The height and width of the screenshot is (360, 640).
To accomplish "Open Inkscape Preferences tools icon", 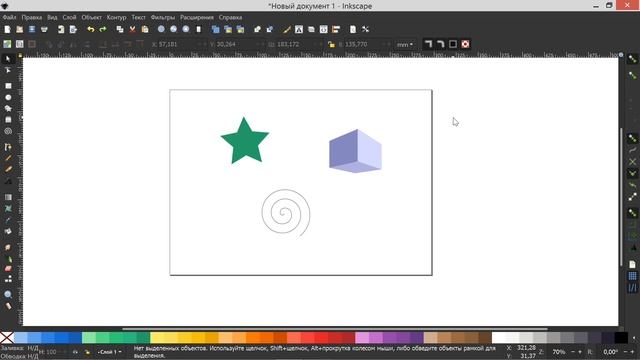I will click(x=365, y=29).
